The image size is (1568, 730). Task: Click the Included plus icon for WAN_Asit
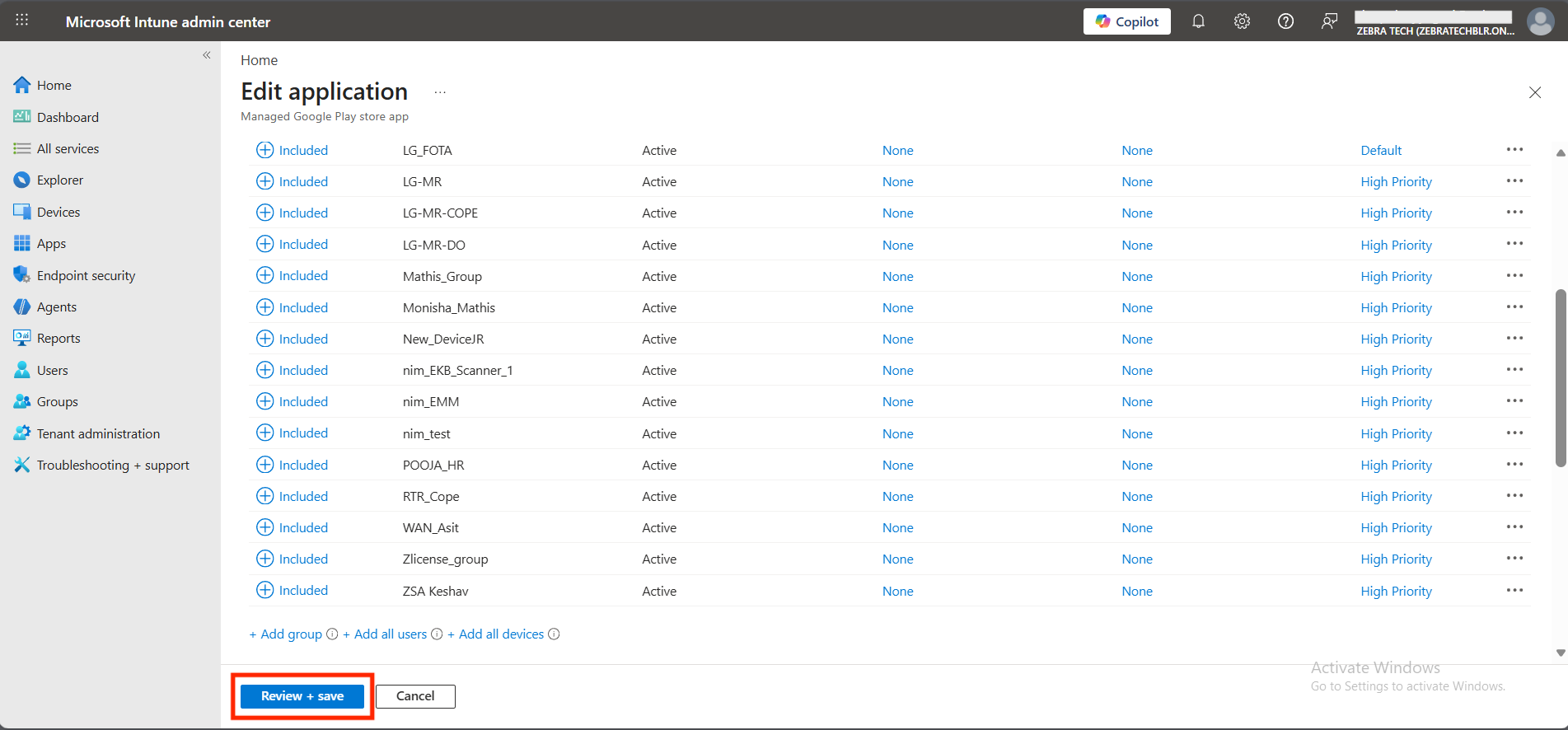(x=264, y=527)
